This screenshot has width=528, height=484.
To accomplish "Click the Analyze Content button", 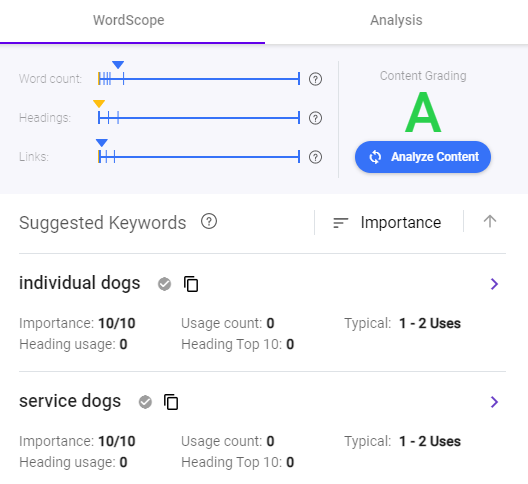I will (423, 157).
